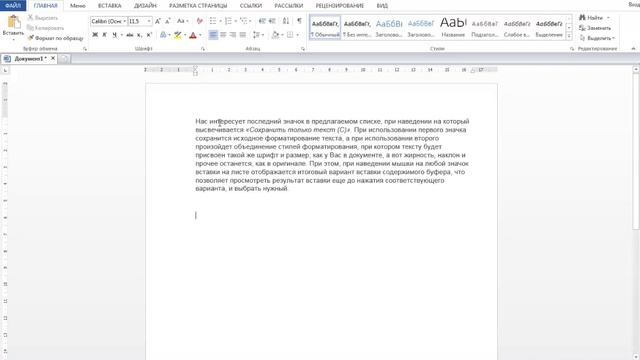The height and width of the screenshot is (360, 640).
Task: Apply the Подзаголовок style
Action: pyautogui.click(x=485, y=28)
